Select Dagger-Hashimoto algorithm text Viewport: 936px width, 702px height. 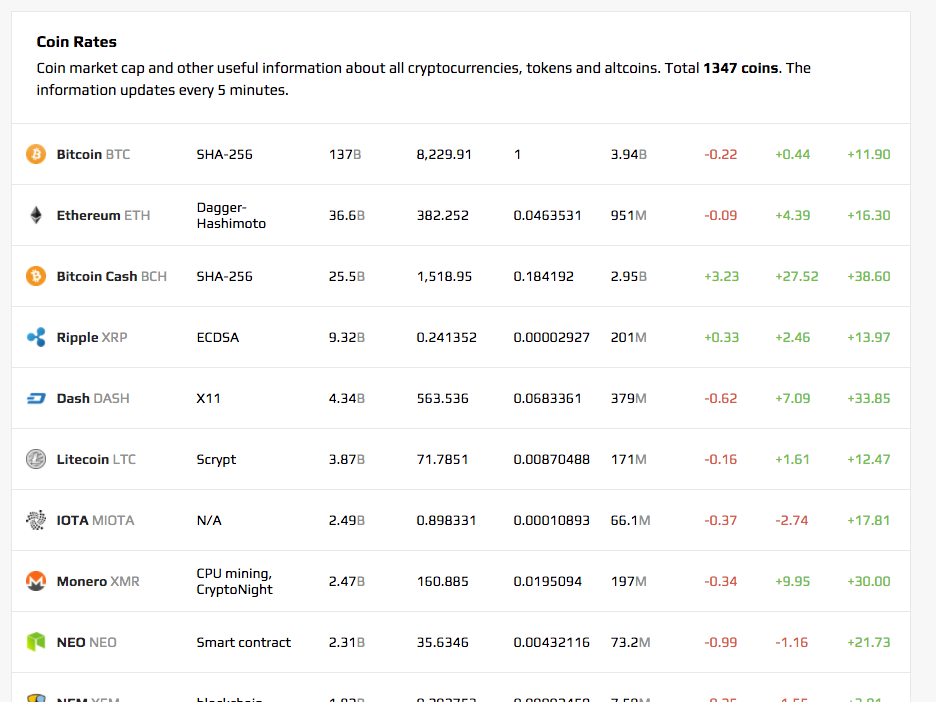click(231, 215)
